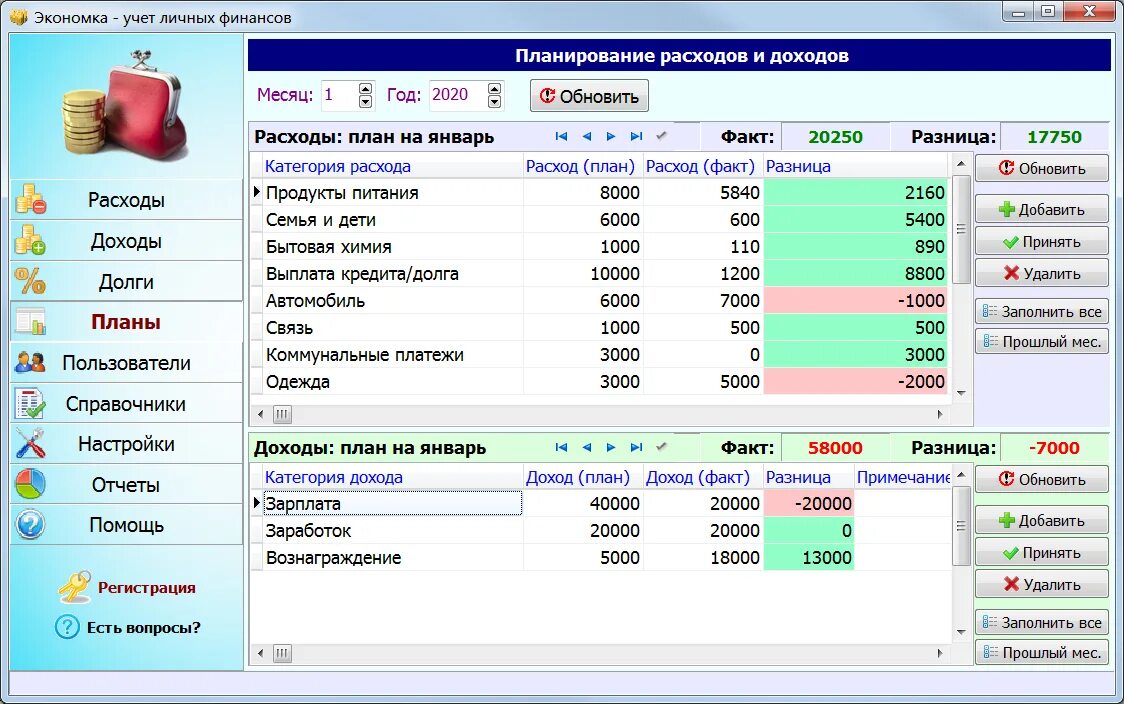
Task: Decrease the Год value with down arrow
Action: (494, 102)
